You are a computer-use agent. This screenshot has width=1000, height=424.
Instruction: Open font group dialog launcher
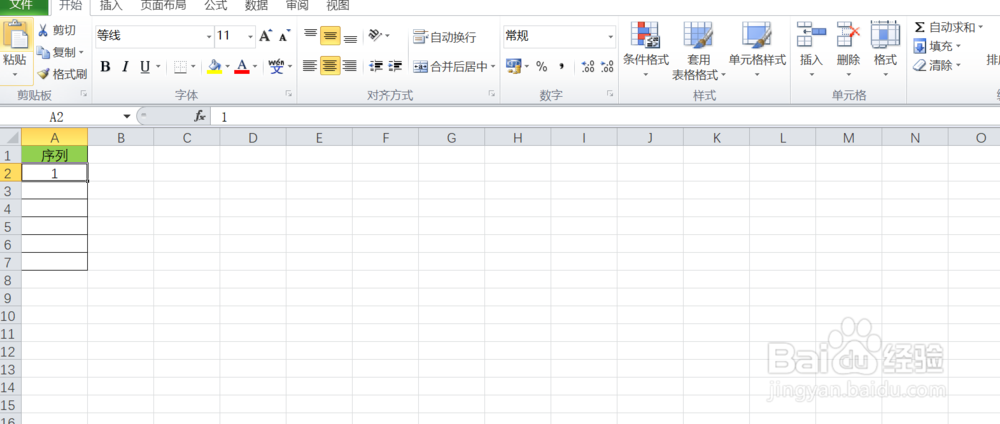[x=289, y=94]
